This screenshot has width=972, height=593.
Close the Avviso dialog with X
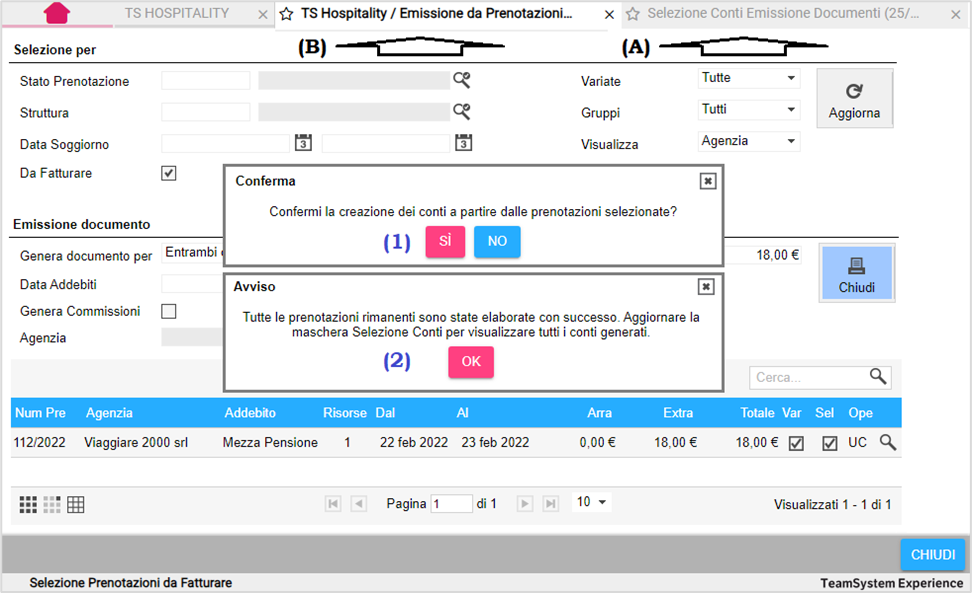click(706, 287)
